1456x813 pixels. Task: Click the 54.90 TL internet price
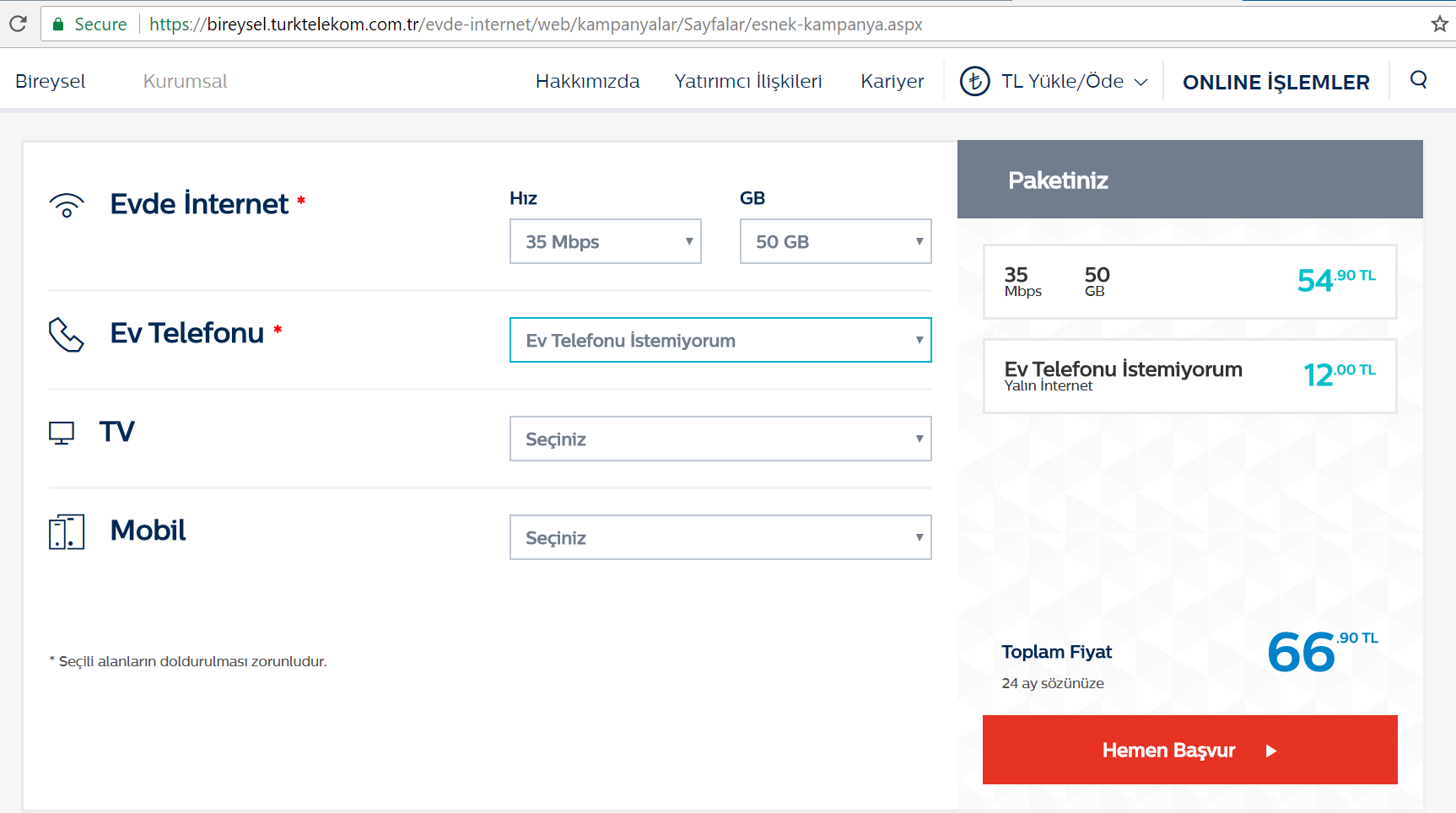click(1336, 280)
